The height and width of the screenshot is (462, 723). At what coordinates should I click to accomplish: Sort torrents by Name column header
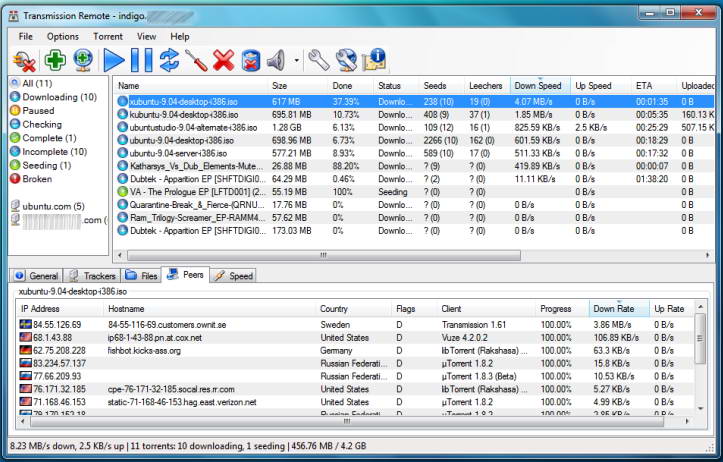190,86
